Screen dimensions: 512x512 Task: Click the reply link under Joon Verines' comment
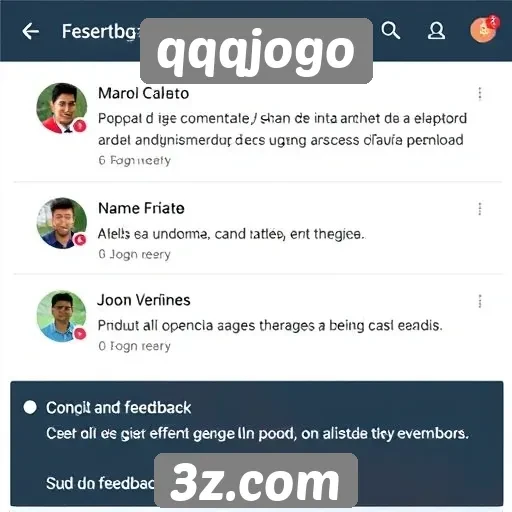[135, 346]
